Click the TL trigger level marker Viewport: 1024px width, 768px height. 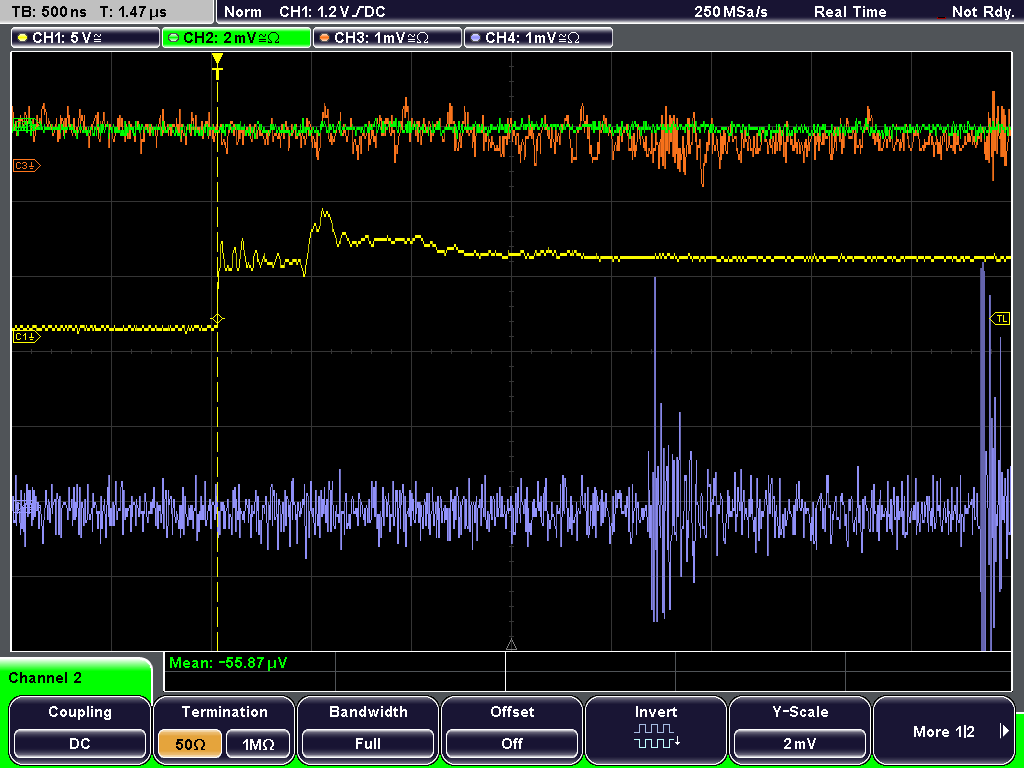point(1000,319)
